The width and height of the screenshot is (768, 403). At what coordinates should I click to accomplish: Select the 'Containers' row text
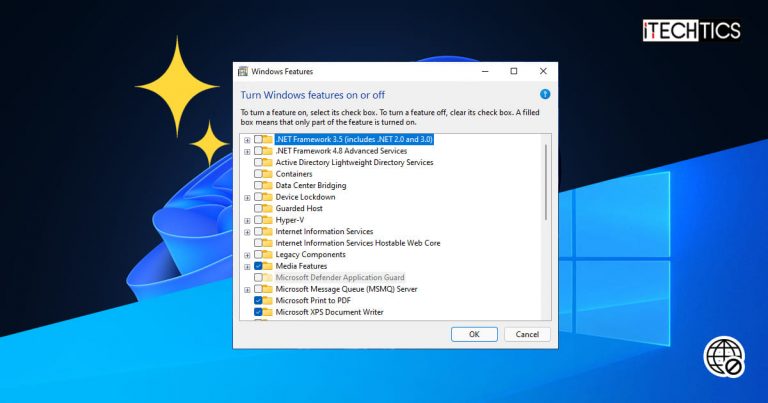click(x=293, y=174)
